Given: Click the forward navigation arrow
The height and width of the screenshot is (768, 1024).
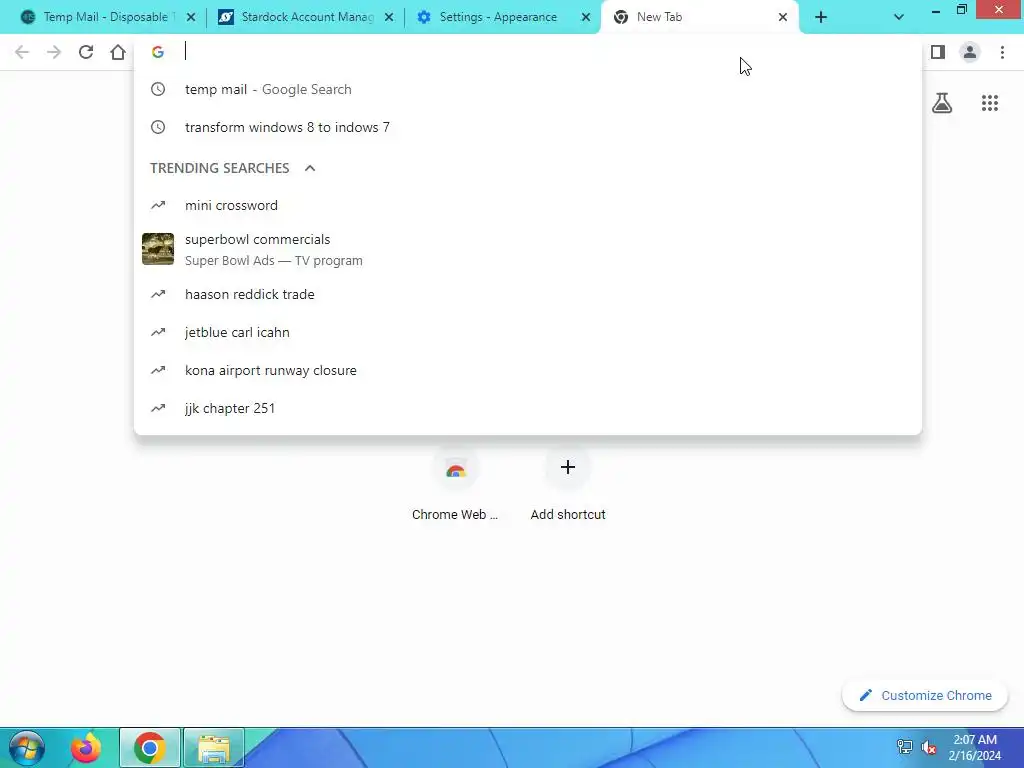Looking at the screenshot, I should point(54,52).
